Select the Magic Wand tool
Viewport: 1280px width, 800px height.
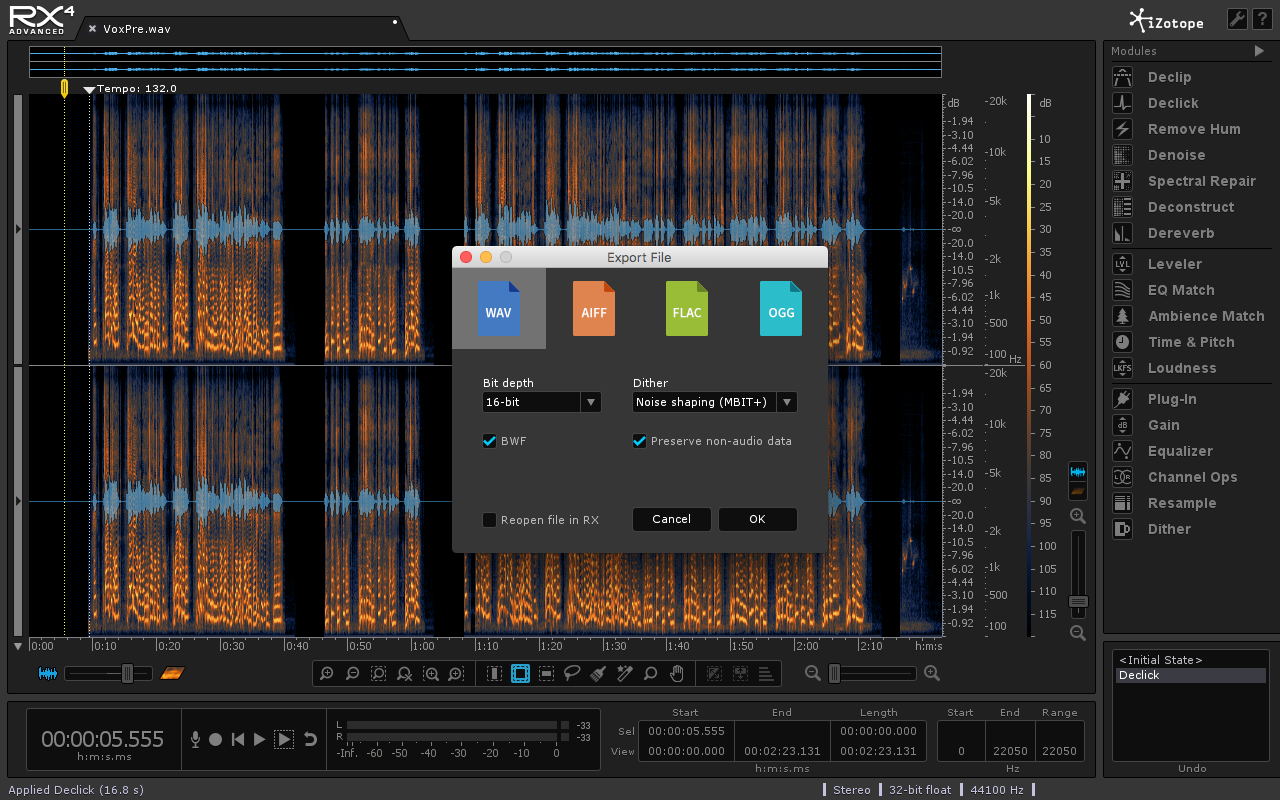pyautogui.click(x=624, y=674)
